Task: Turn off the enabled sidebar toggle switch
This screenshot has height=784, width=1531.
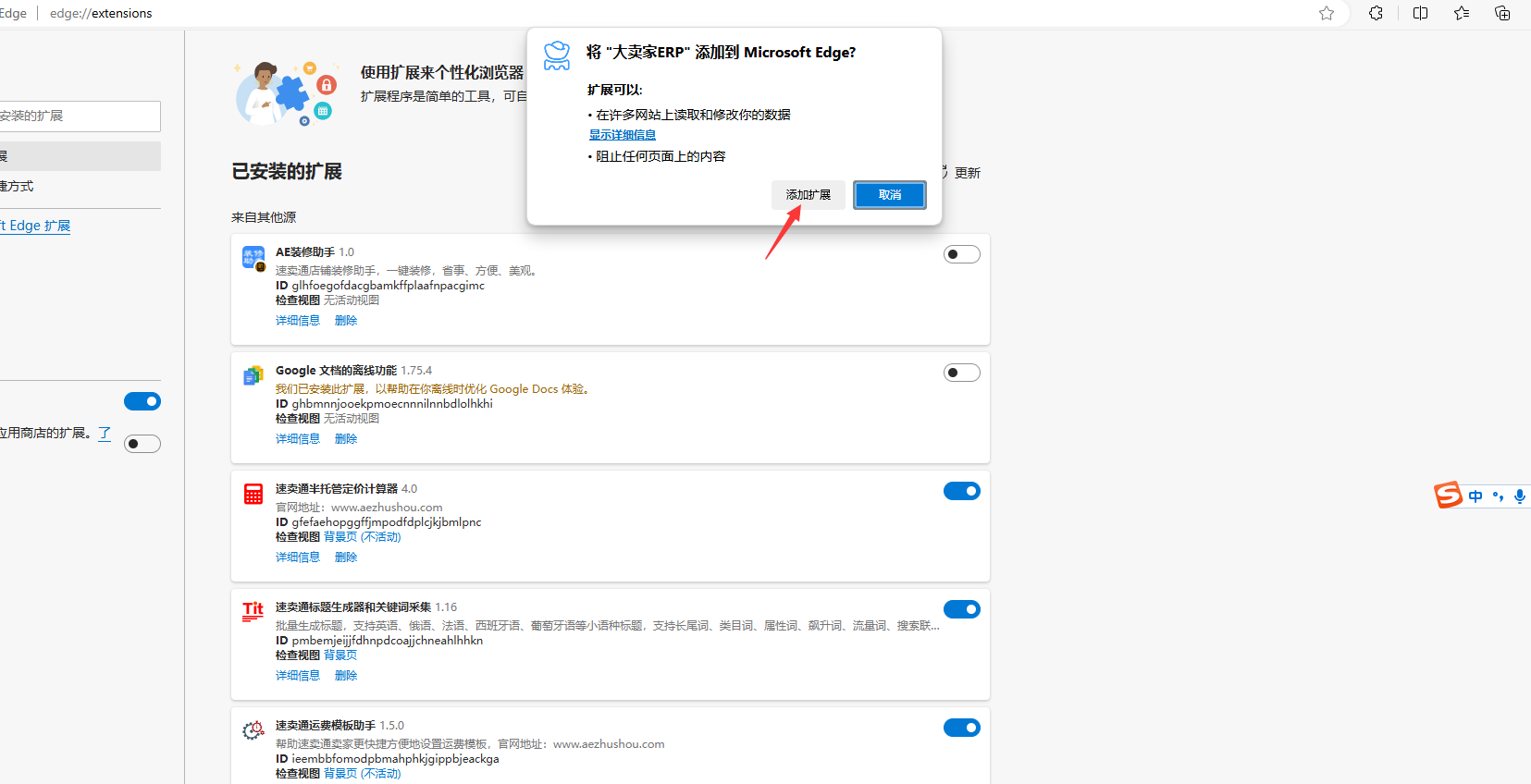Action: (142, 401)
